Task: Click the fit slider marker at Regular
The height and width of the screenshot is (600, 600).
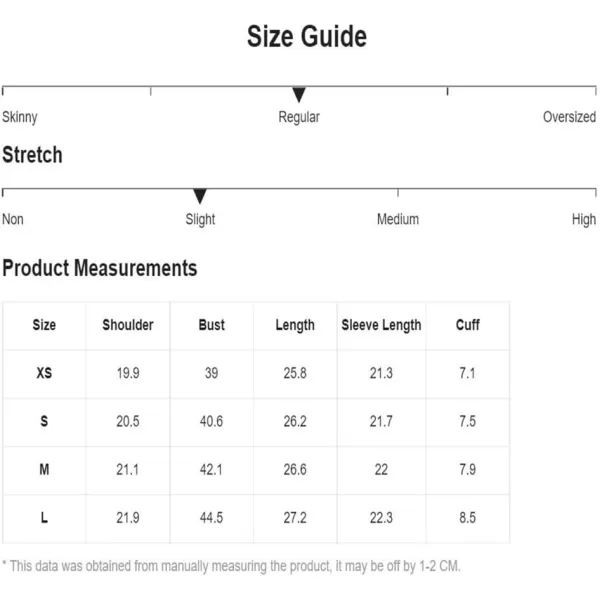Action: coord(298,95)
